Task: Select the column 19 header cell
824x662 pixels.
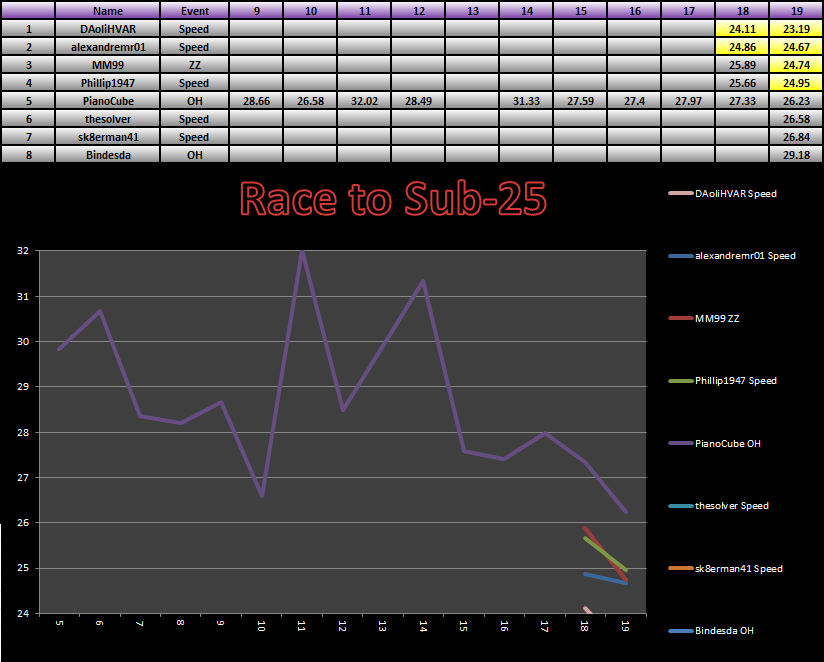Action: pos(797,11)
